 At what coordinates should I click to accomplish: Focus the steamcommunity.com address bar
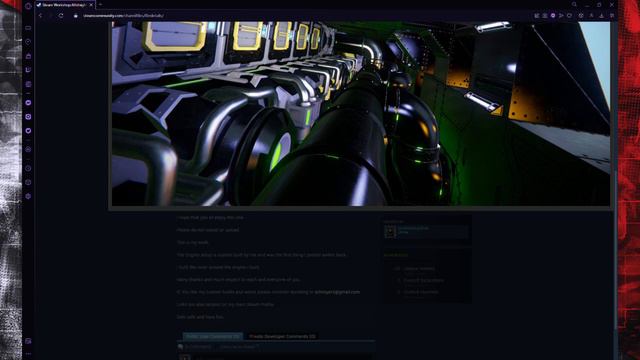pyautogui.click(x=123, y=16)
